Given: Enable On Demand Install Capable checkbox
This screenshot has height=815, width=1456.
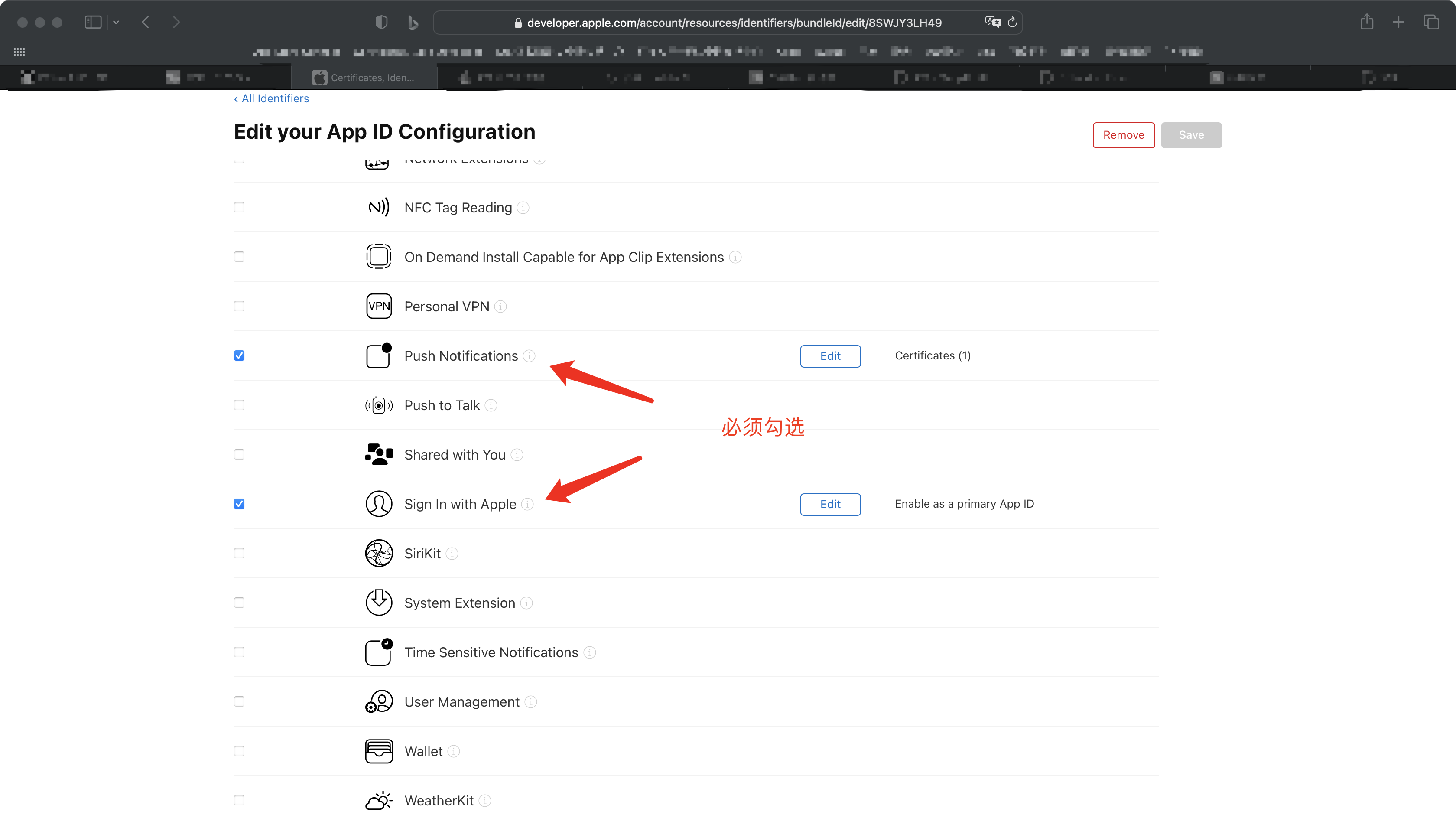Looking at the screenshot, I should coord(239,257).
